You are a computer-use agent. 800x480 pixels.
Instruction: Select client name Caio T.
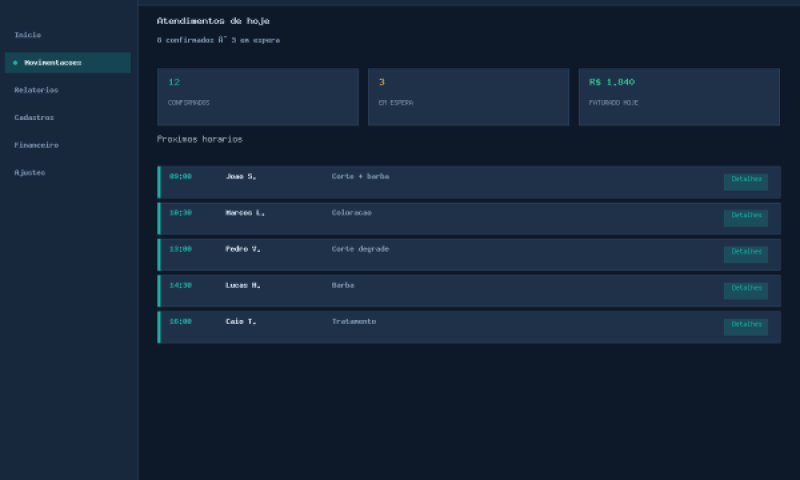tap(241, 321)
